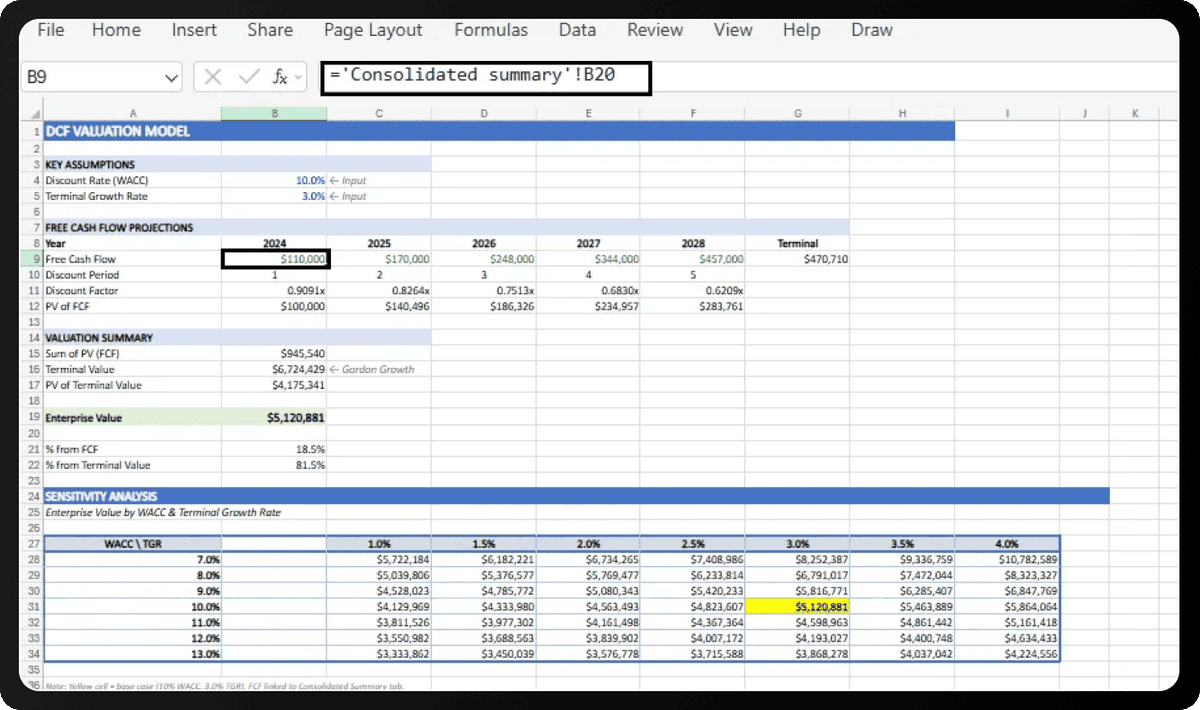Click the cancel X icon in formula bar
Viewport: 1200px width, 710px height.
[213, 77]
